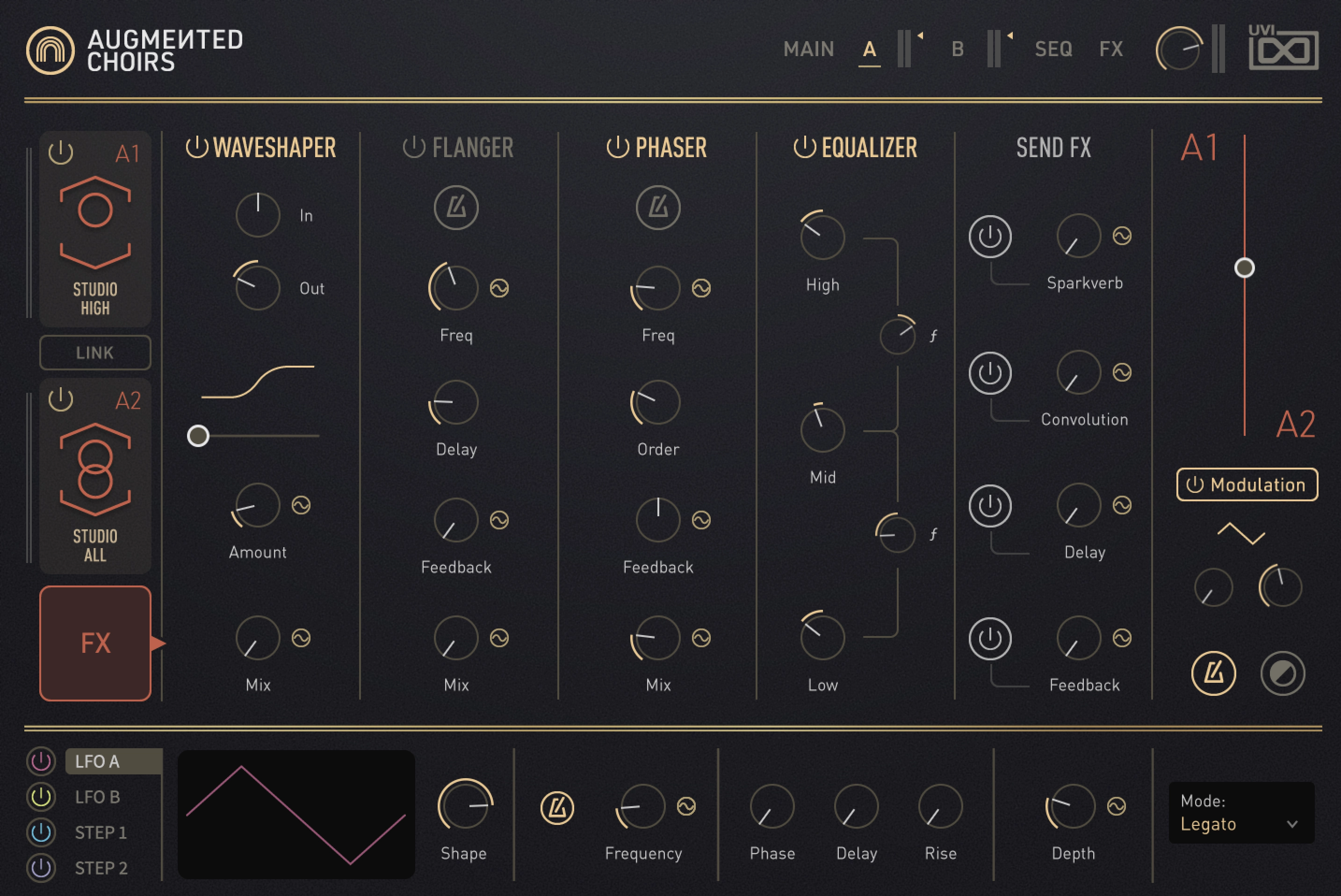Click the Modulation panel metronome sync icon
Screen dimensions: 1341x896
(x=1213, y=673)
